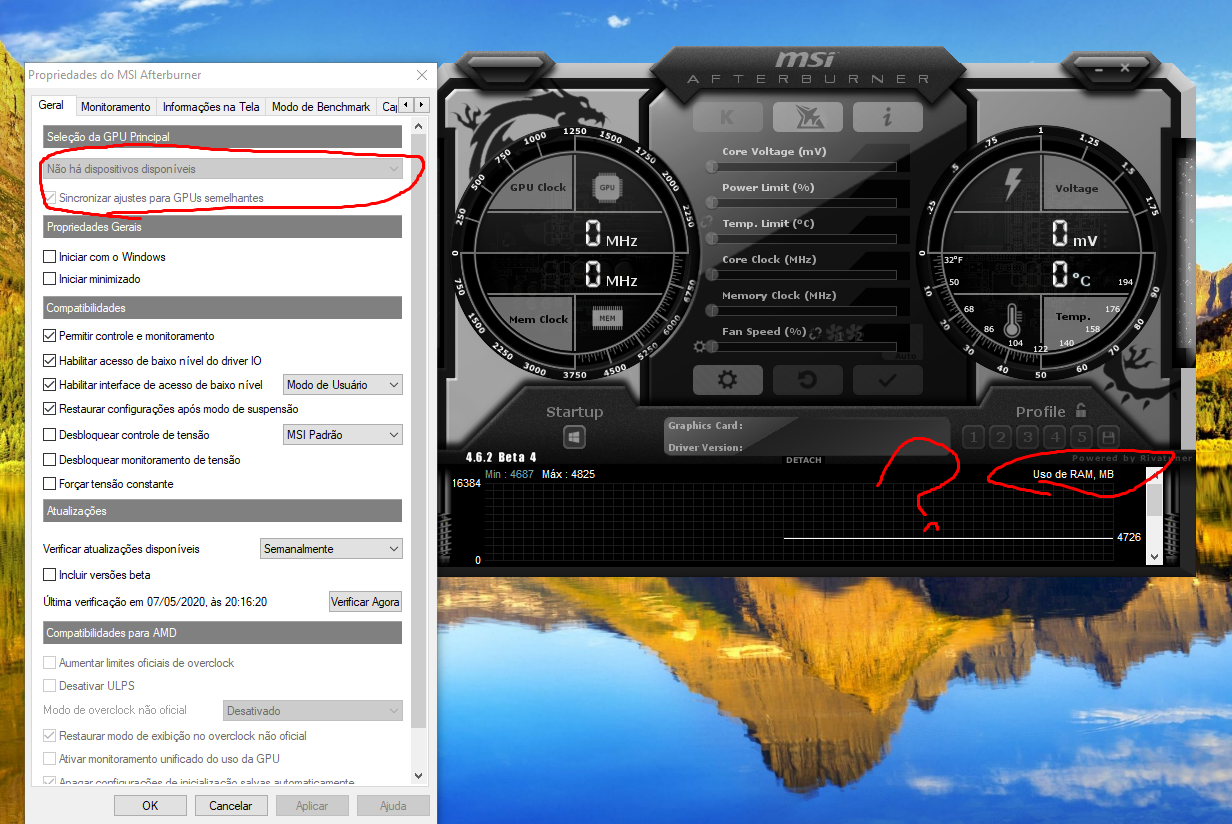This screenshot has width=1232, height=824.
Task: Open the system information i icon
Action: coord(887,117)
